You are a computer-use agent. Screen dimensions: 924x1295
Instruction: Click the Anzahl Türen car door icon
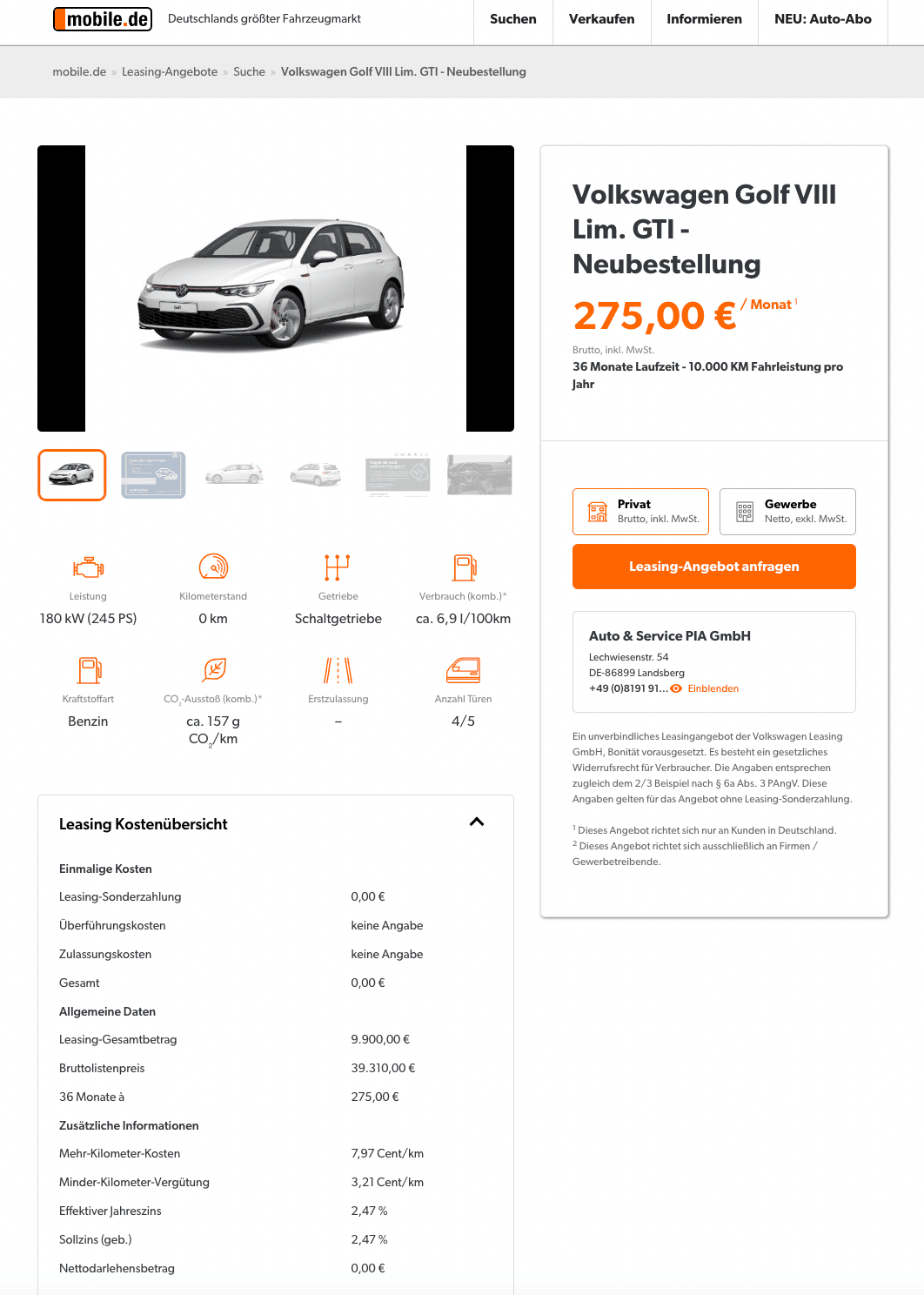(x=463, y=670)
